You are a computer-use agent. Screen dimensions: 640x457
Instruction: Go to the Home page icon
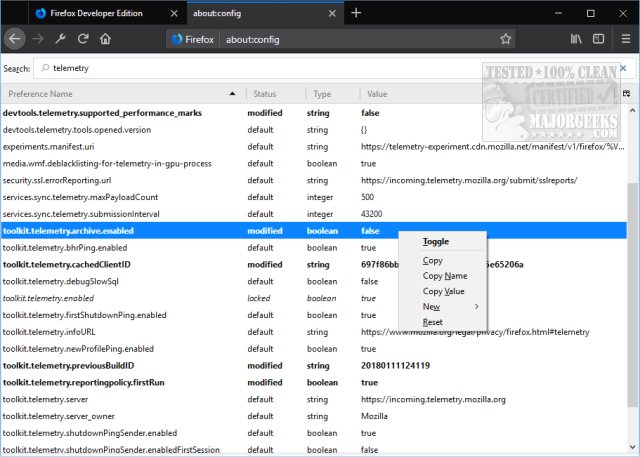(105, 39)
